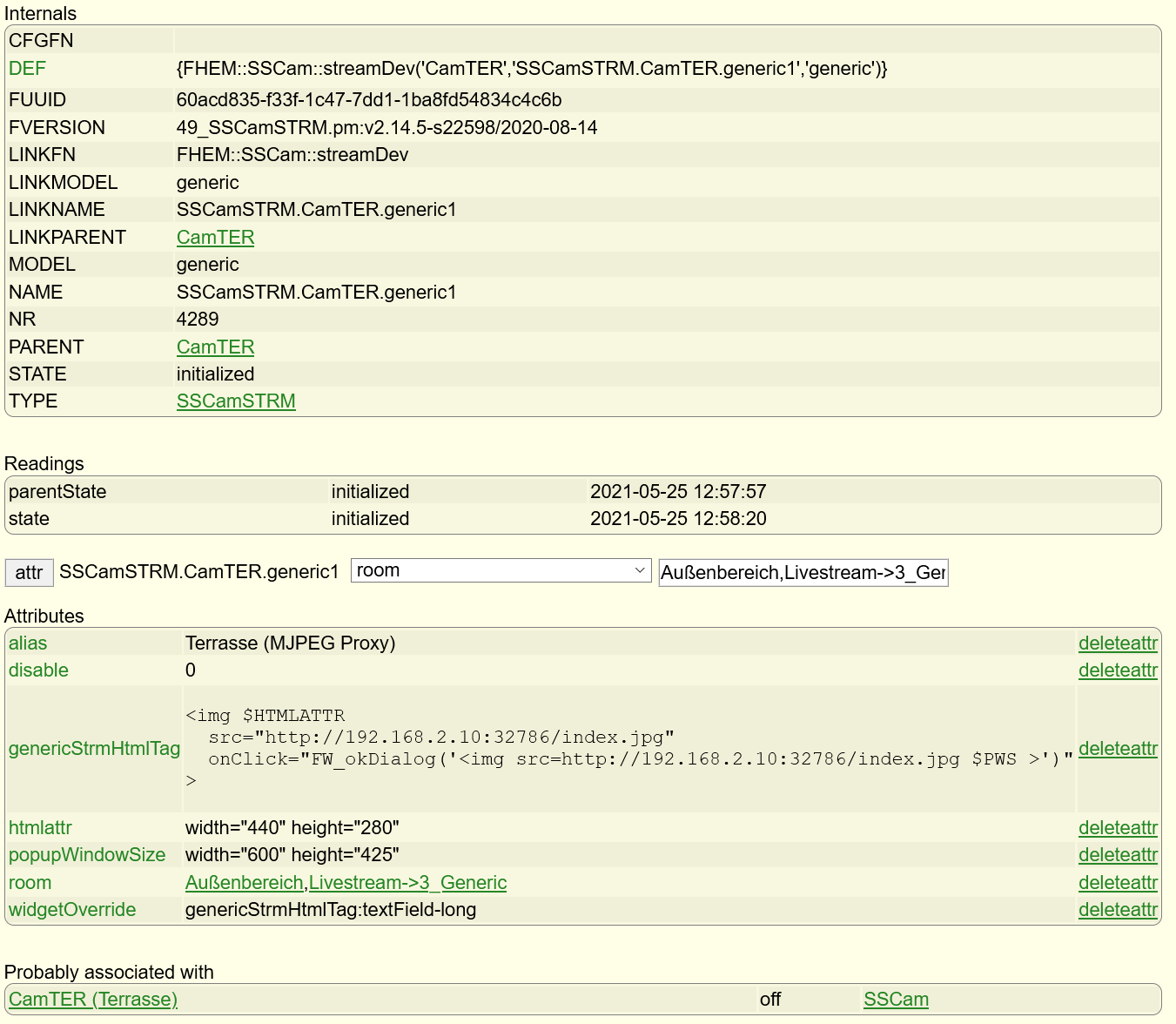Delete the genericStrmHtmlTag attribute
1176x1024 pixels.
(1118, 749)
